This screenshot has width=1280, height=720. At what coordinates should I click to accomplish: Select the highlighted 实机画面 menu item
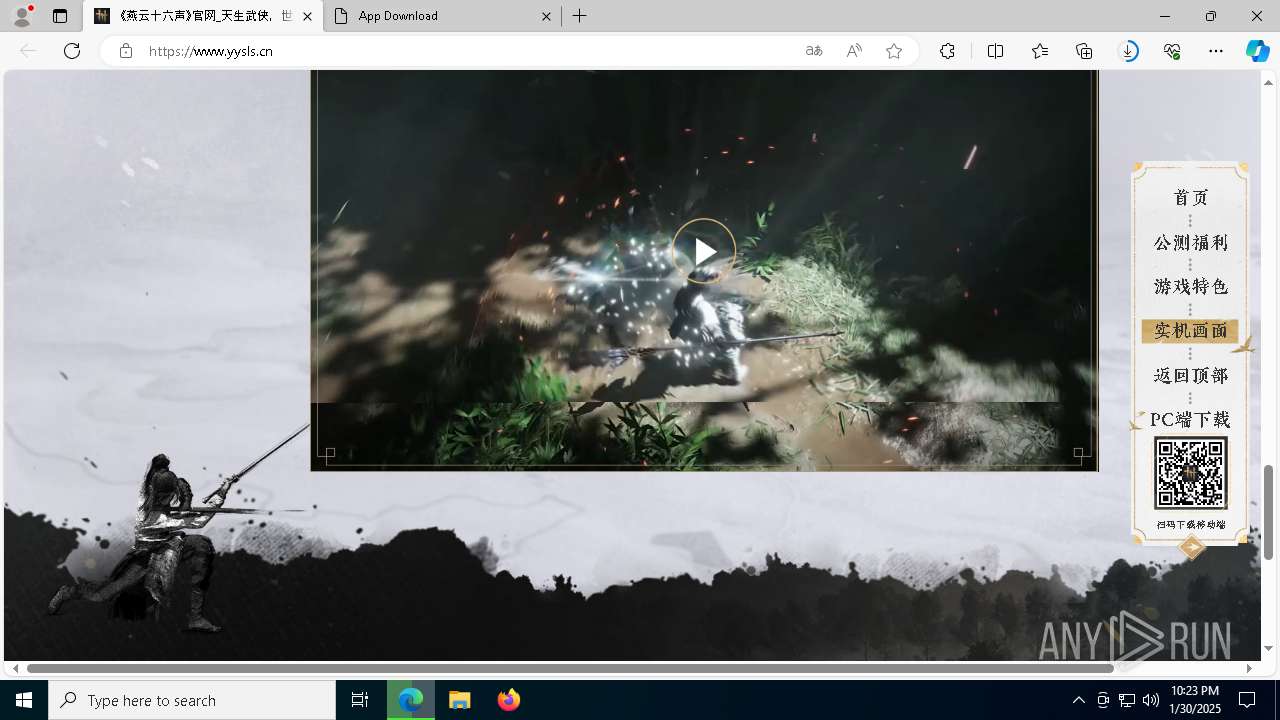(x=1190, y=331)
